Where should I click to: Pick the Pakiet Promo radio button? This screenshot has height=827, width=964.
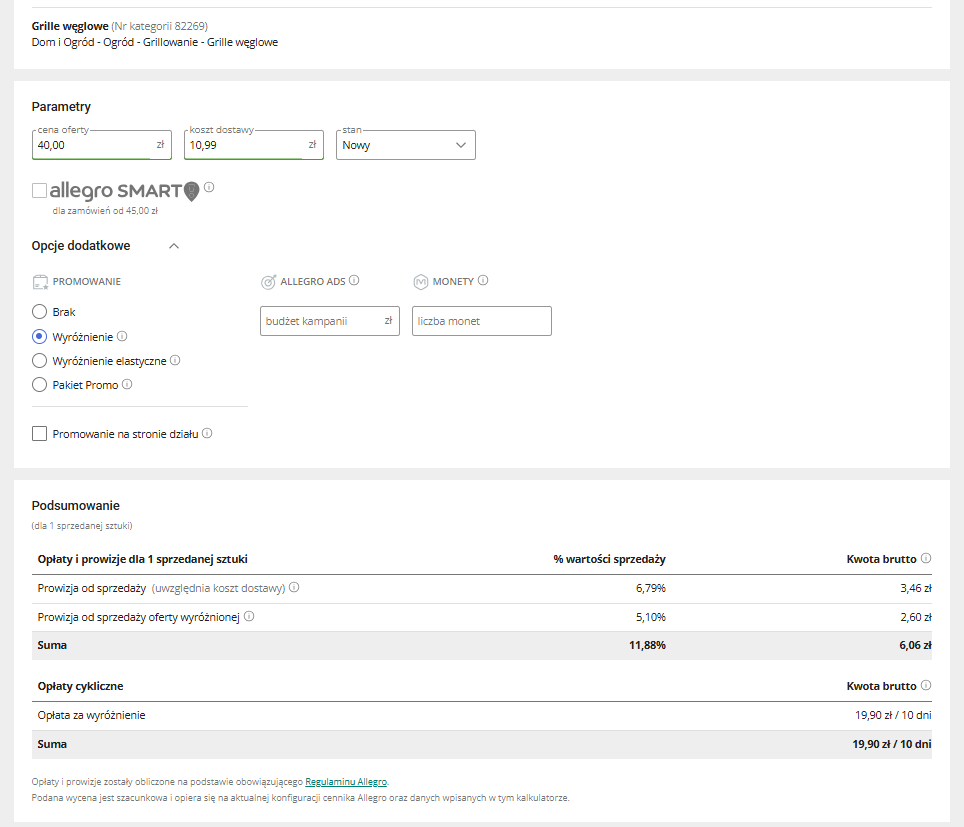click(39, 385)
